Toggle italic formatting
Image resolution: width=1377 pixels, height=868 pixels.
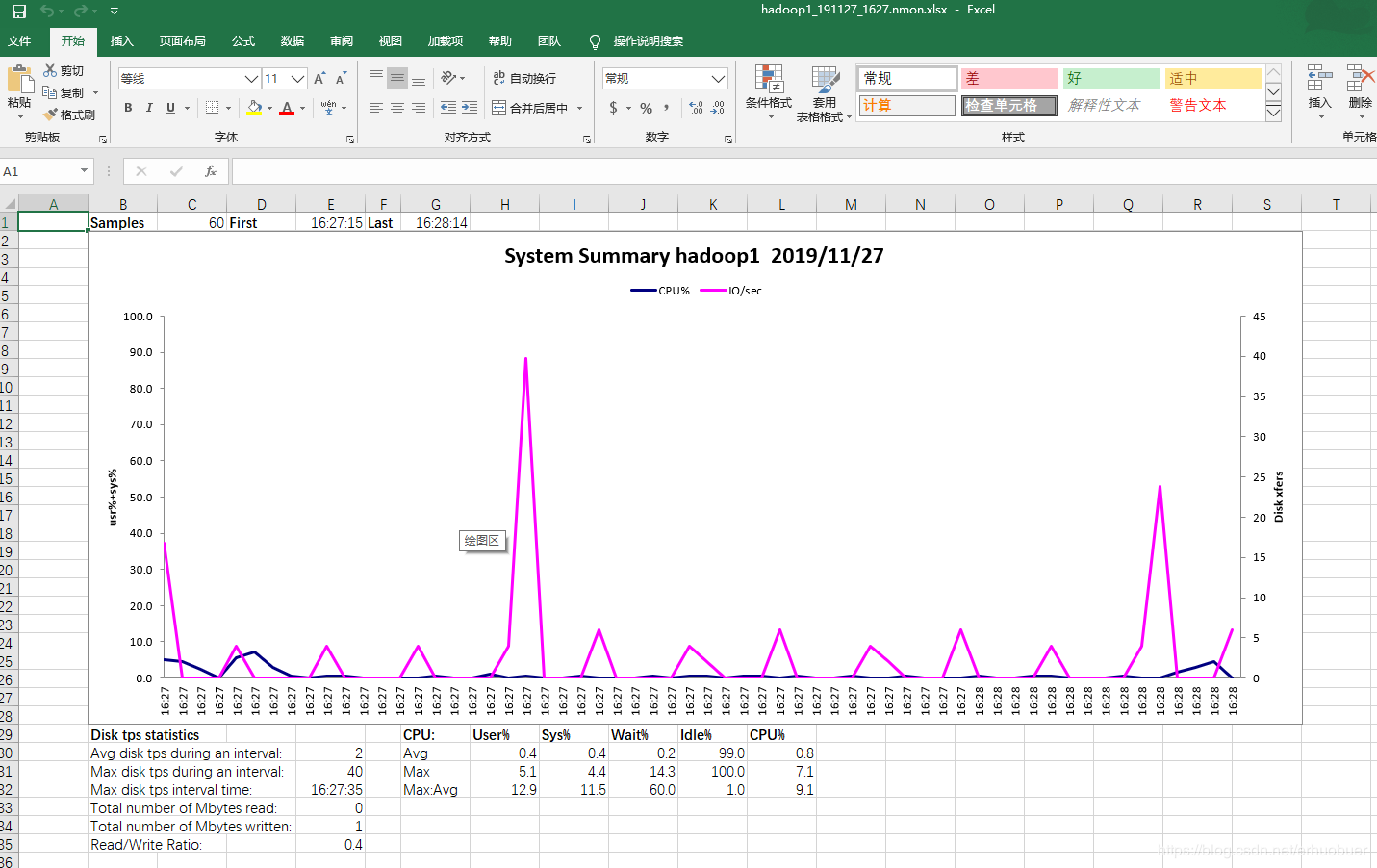click(149, 108)
